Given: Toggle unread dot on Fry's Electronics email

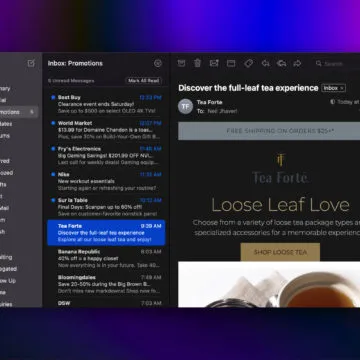Looking at the screenshot, I should coord(53,149).
